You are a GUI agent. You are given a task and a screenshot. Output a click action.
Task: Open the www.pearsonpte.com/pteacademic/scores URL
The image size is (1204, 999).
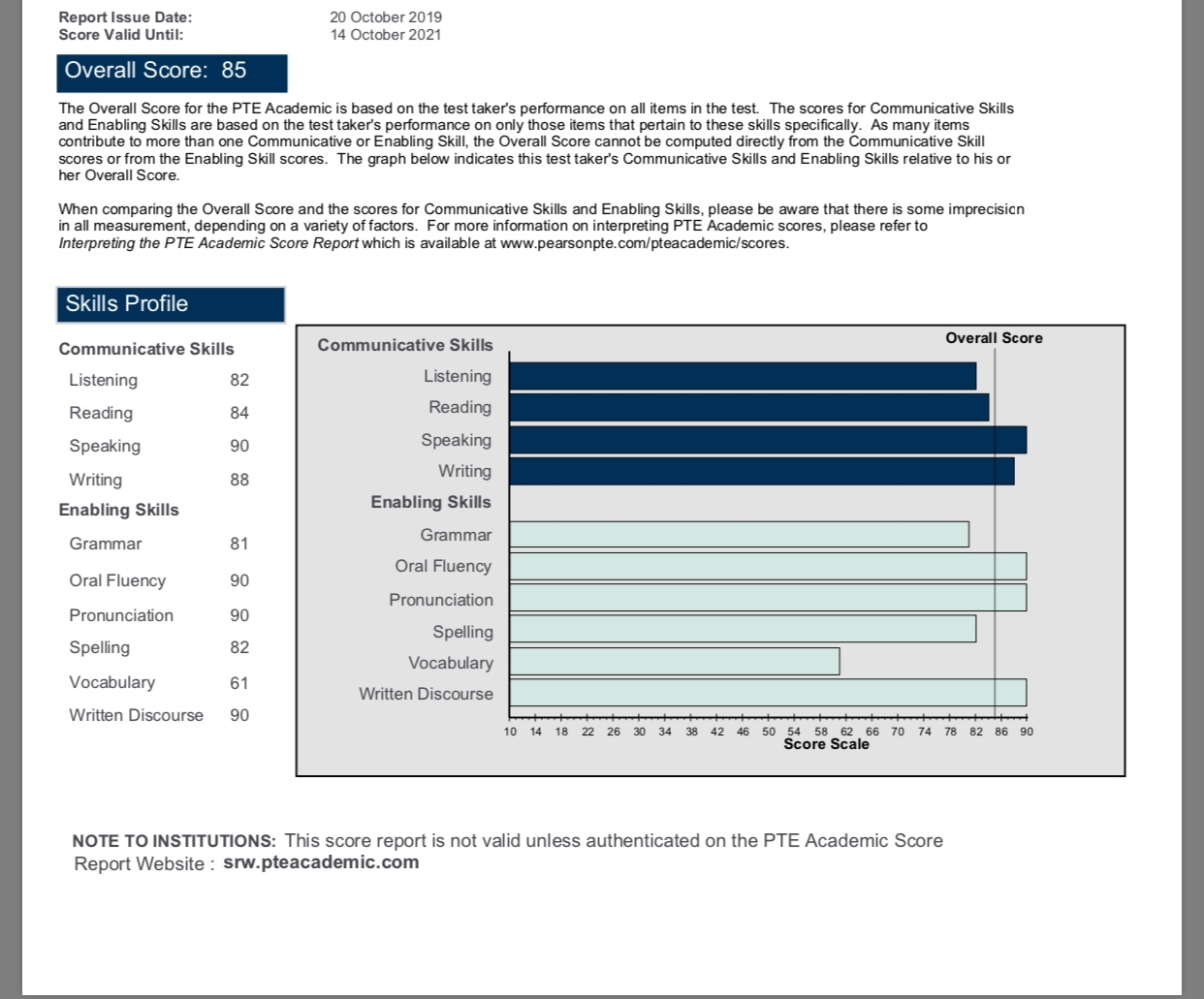pos(643,243)
